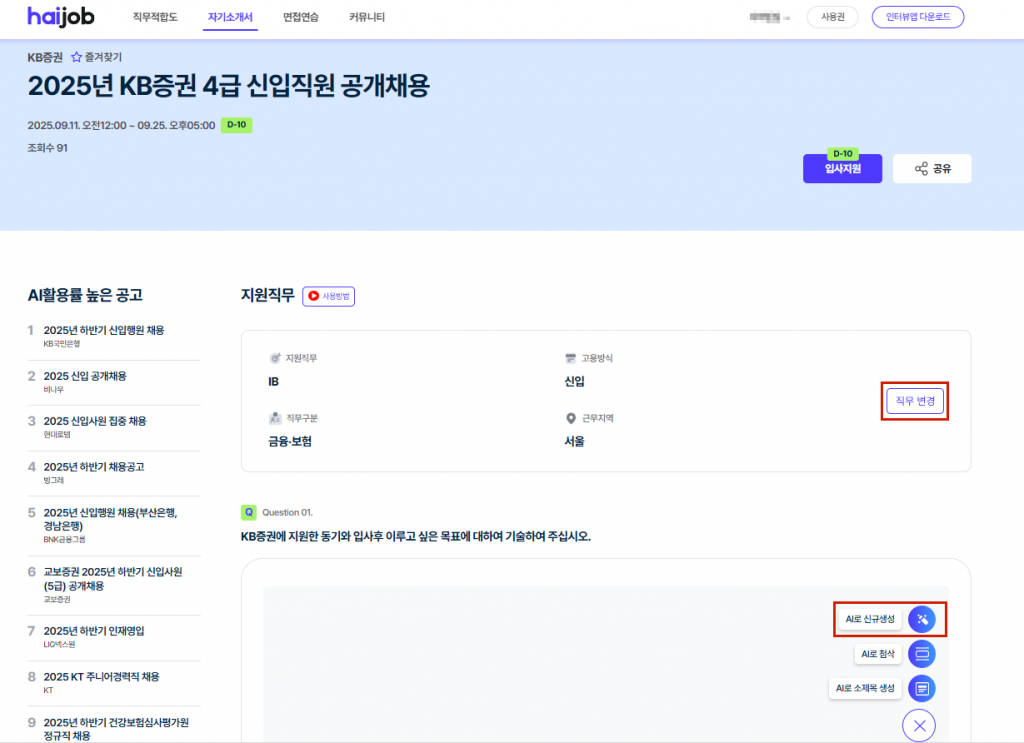Image resolution: width=1024 pixels, height=743 pixels.
Task: Click the AI로 소제목 생성 label
Action: tap(865, 688)
